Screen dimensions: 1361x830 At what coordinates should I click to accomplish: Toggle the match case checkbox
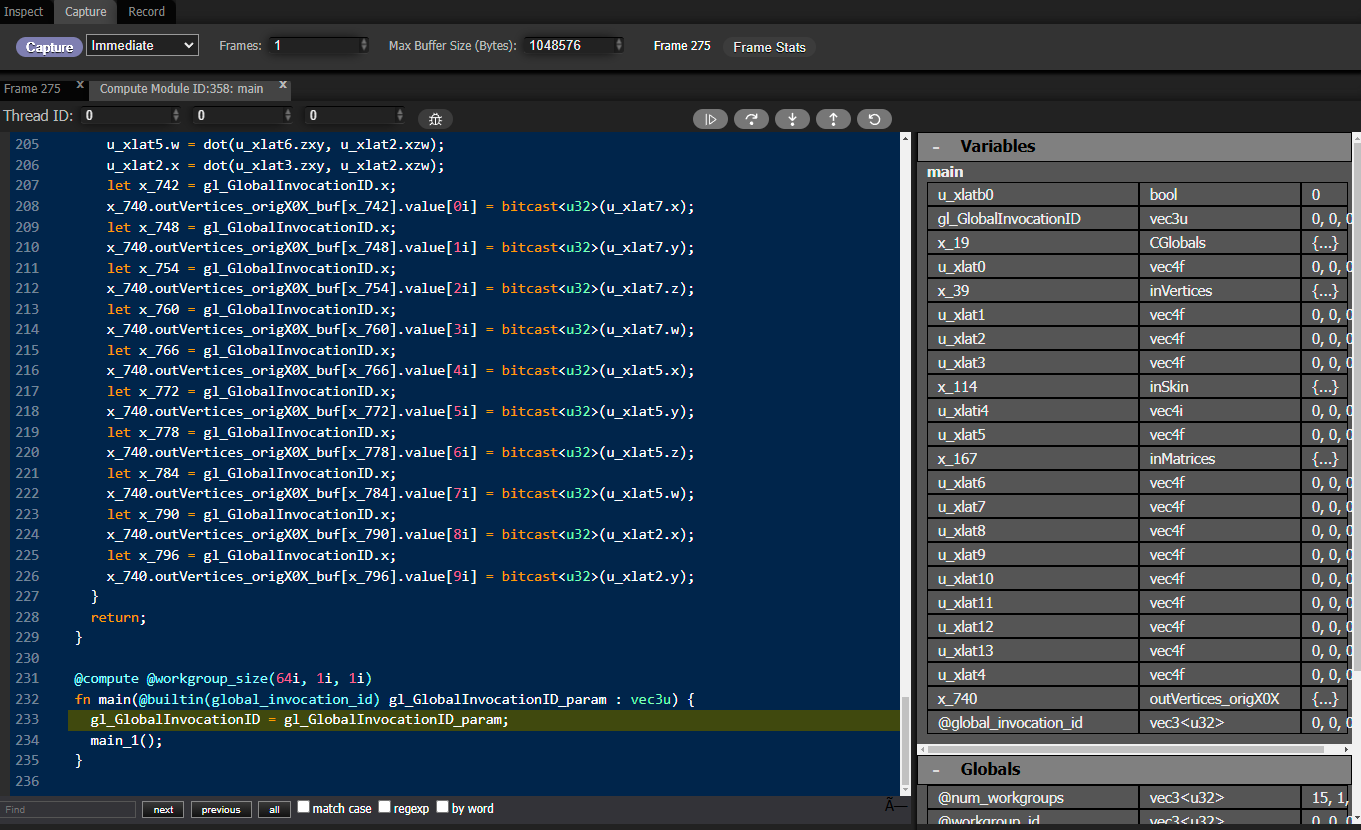click(304, 807)
